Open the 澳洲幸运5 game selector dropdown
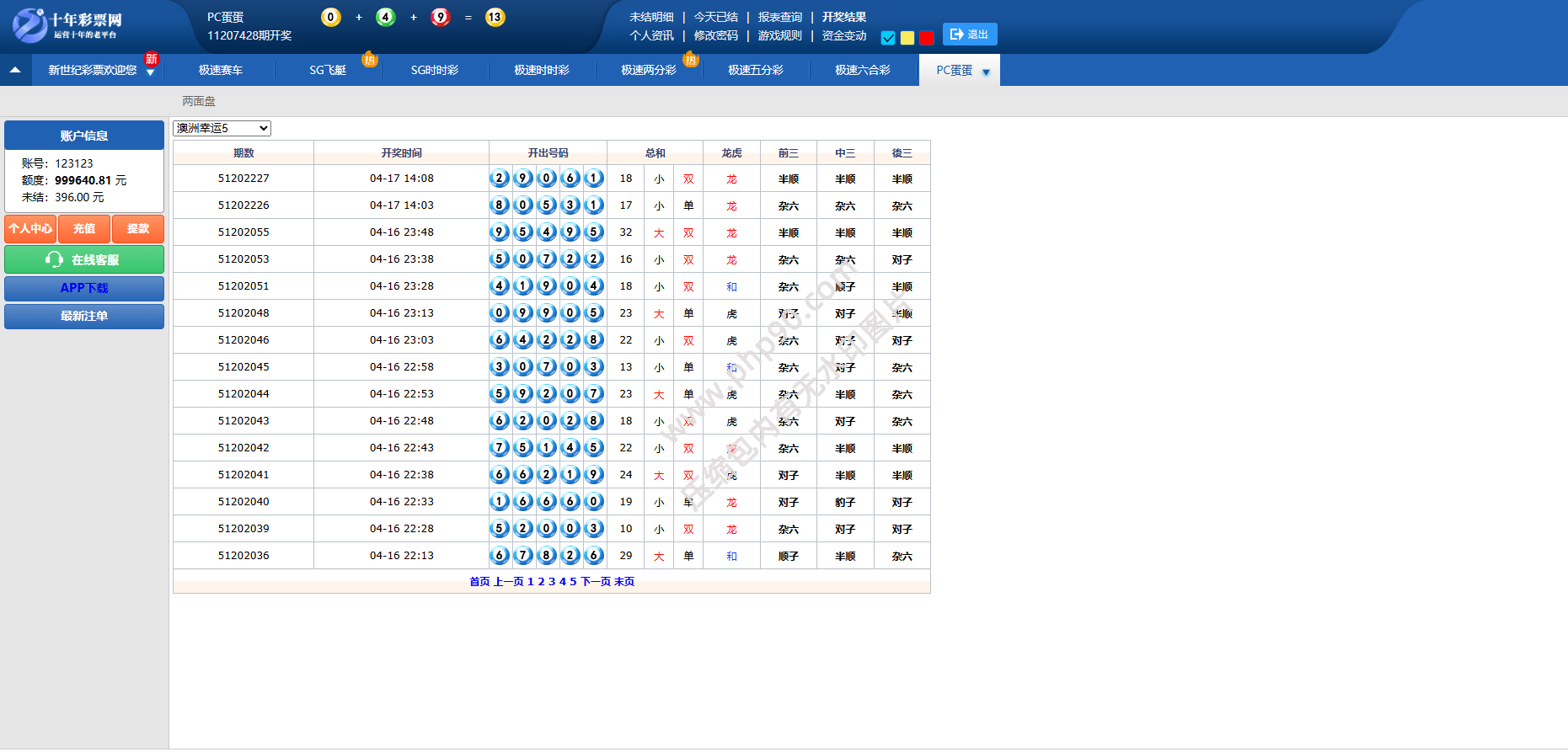 click(222, 128)
